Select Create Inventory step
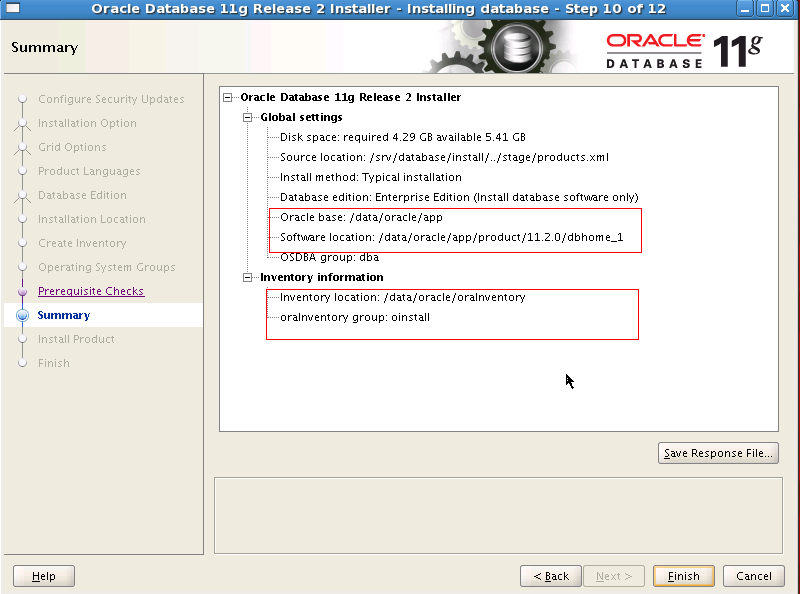This screenshot has height=594, width=800. pos(82,243)
